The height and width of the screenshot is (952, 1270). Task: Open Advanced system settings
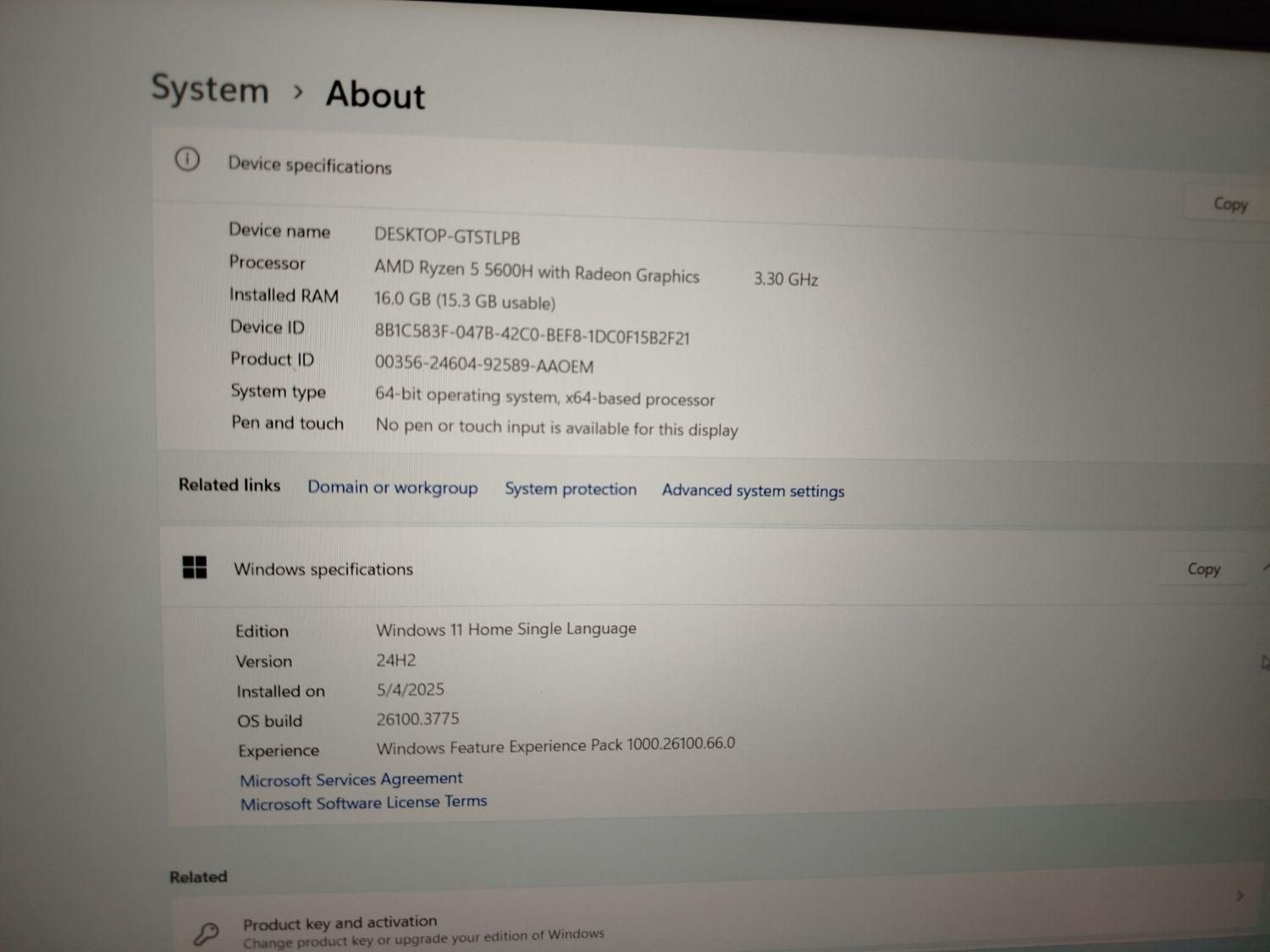pyautogui.click(x=753, y=491)
